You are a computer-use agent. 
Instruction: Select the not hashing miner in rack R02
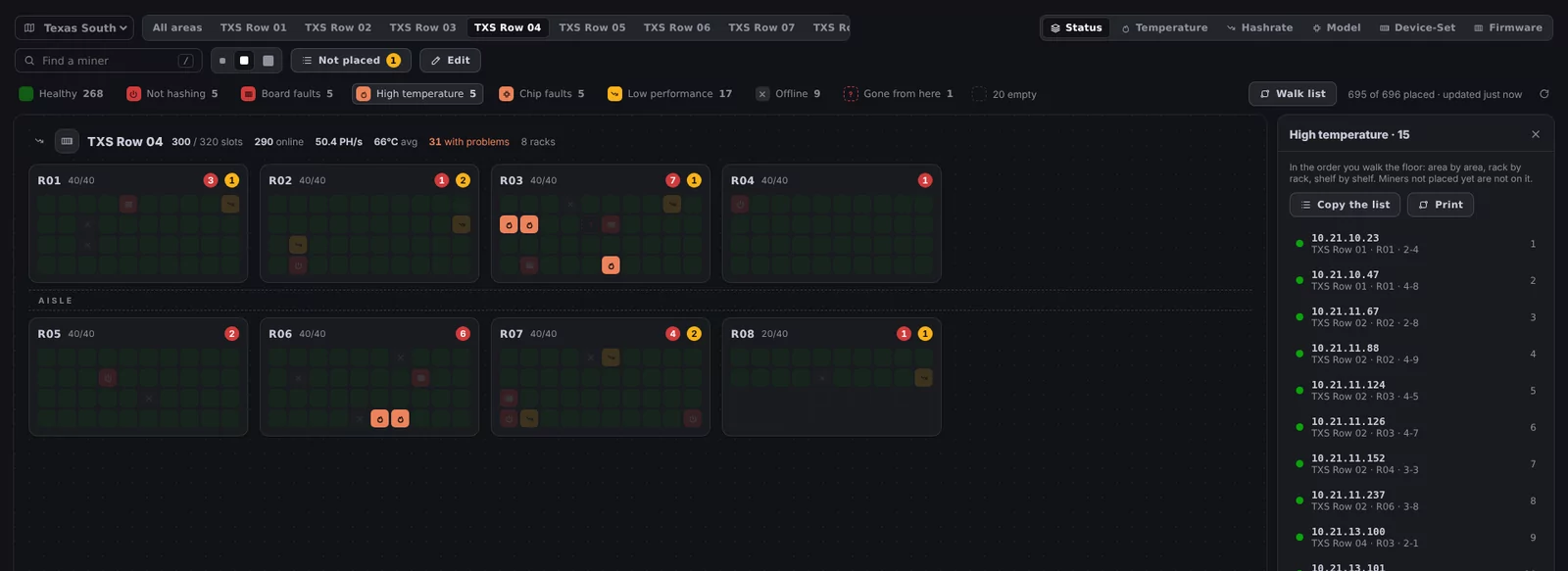point(298,265)
